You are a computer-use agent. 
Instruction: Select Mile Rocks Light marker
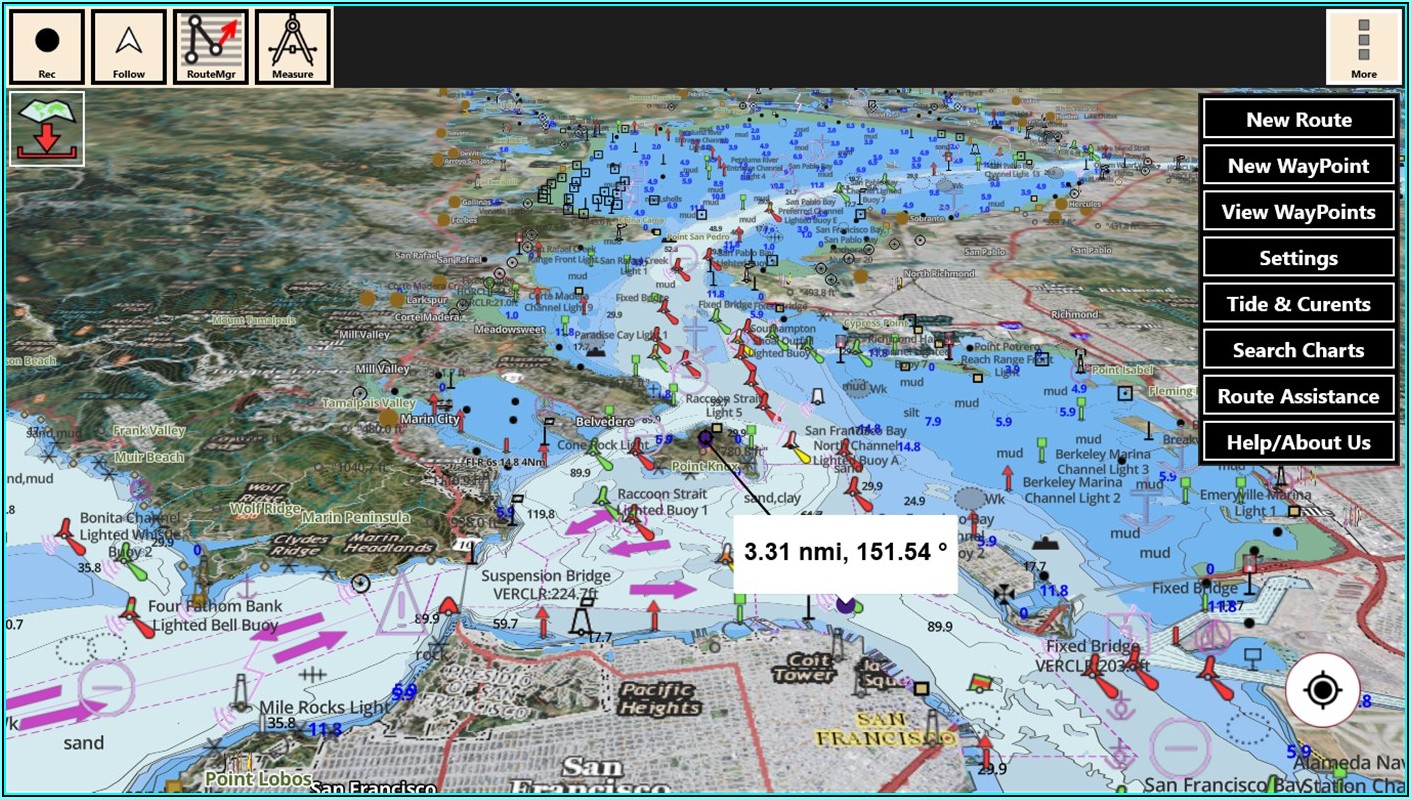(240, 692)
